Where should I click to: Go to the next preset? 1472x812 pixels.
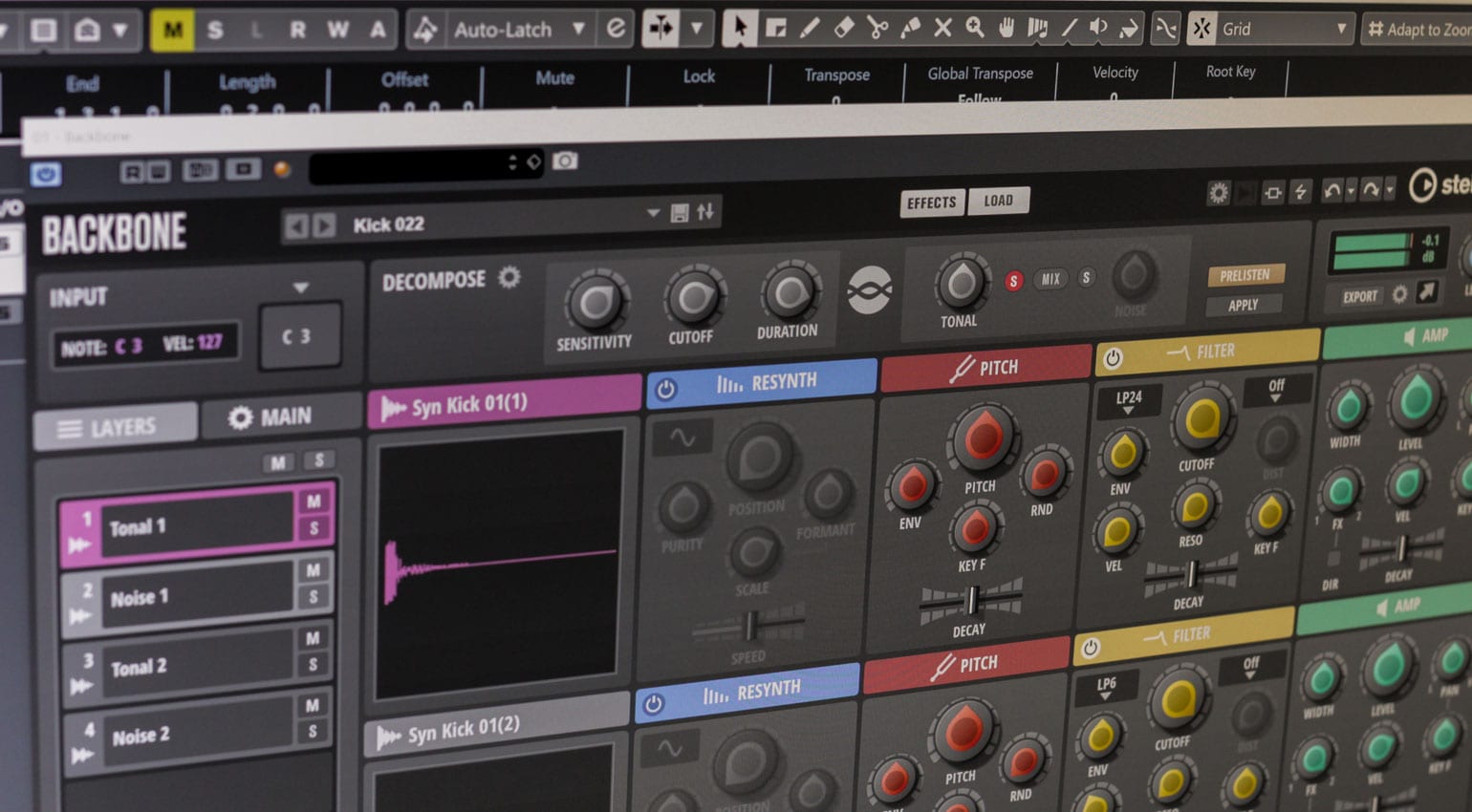325,225
